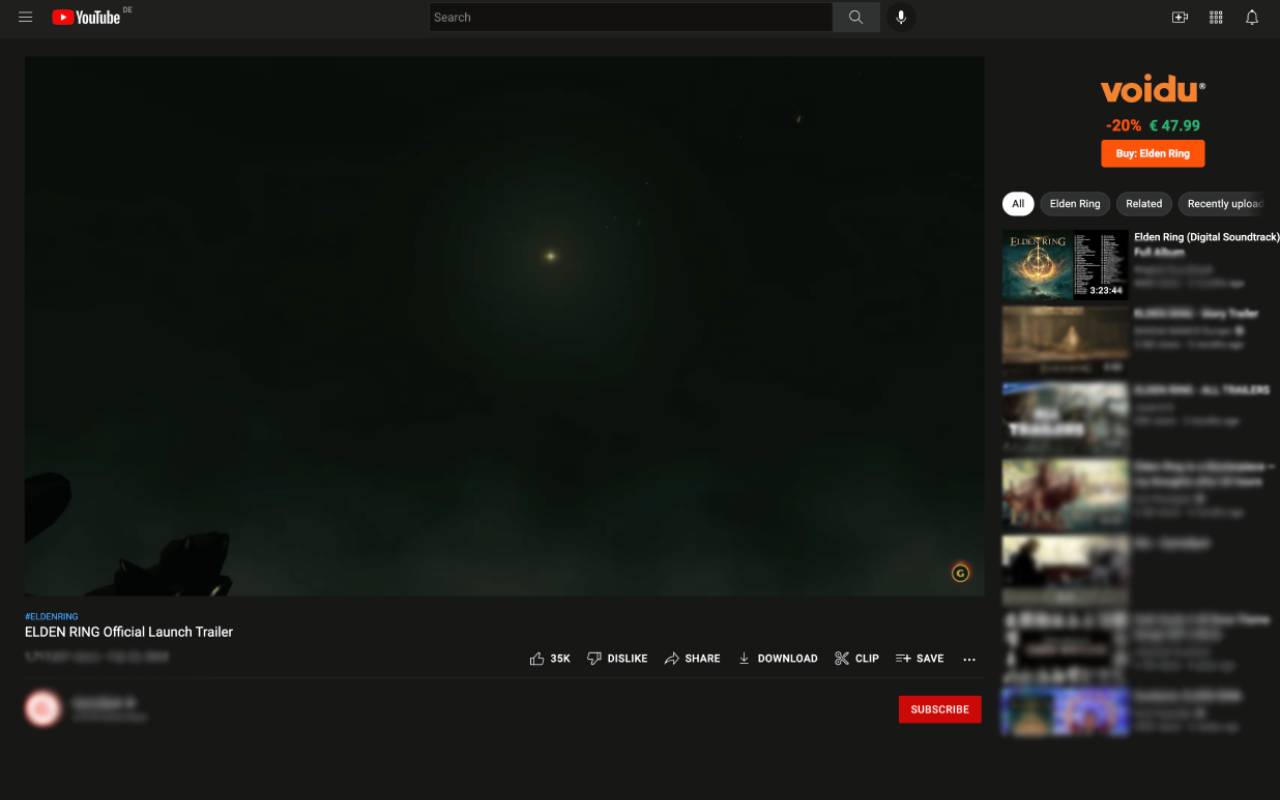This screenshot has height=800, width=1280.
Task: Open the Create video camera icon
Action: pos(1180,17)
